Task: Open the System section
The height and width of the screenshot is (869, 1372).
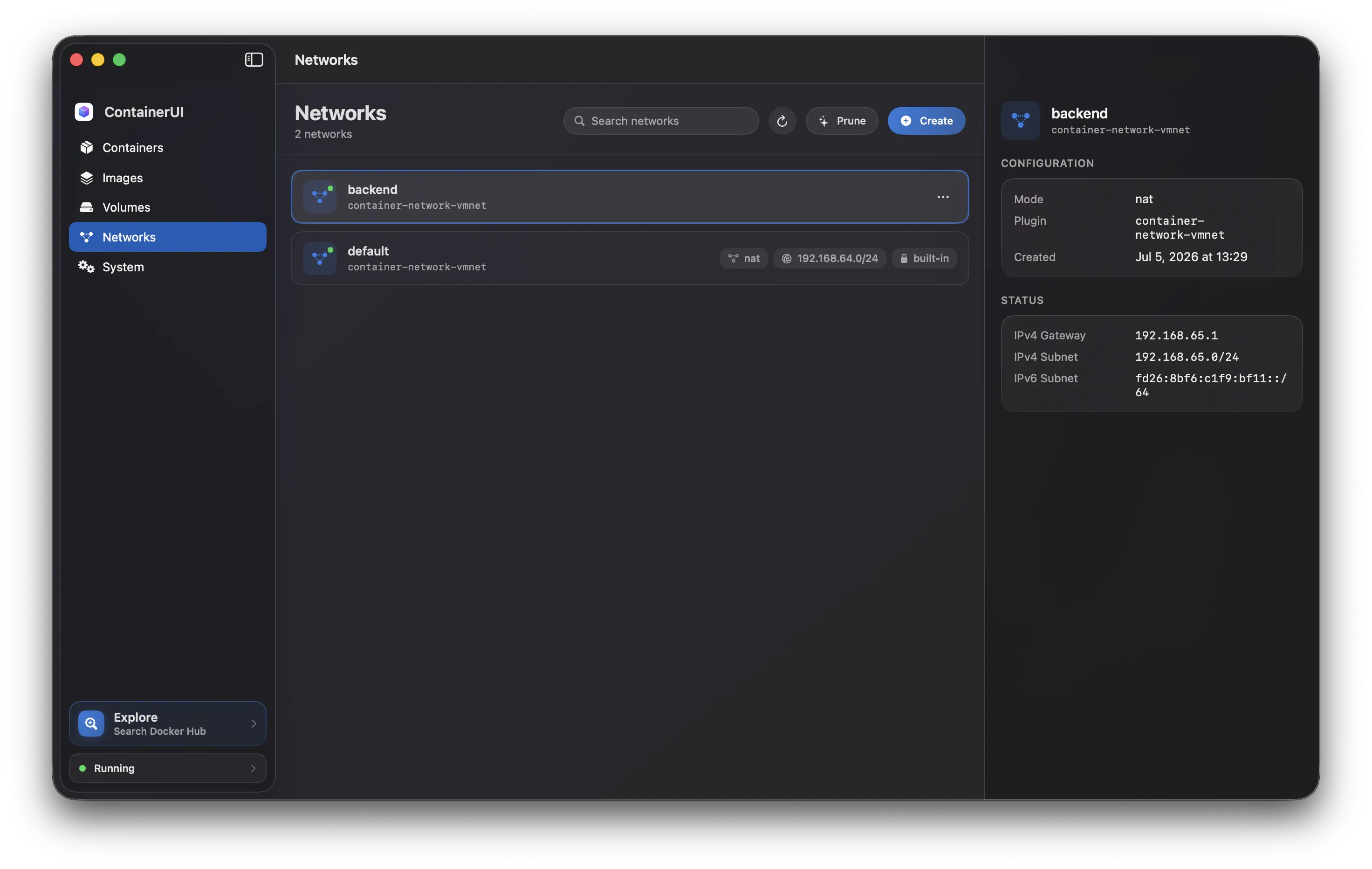Action: (167, 267)
